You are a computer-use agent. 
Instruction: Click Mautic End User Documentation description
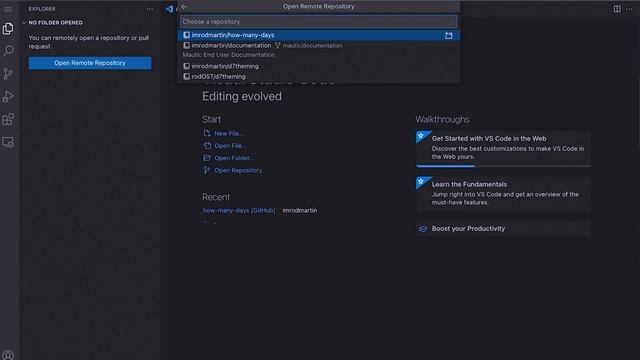[229, 55]
